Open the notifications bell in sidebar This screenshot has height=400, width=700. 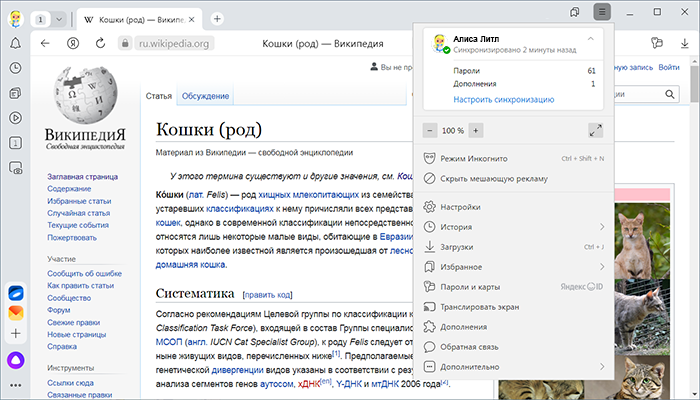pos(16,43)
